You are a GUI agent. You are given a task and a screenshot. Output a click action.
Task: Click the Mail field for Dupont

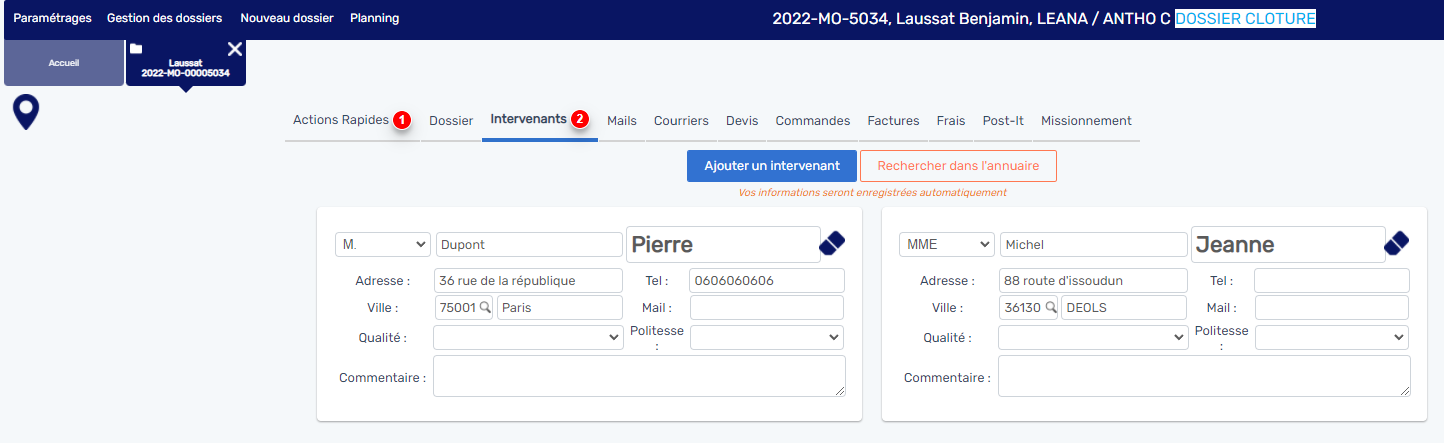[x=766, y=308]
